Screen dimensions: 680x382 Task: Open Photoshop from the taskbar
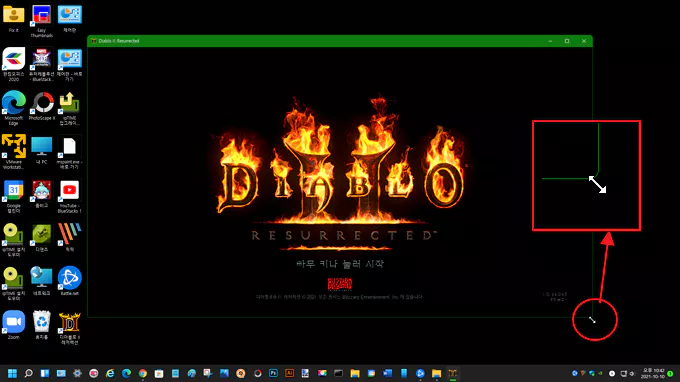(x=273, y=373)
